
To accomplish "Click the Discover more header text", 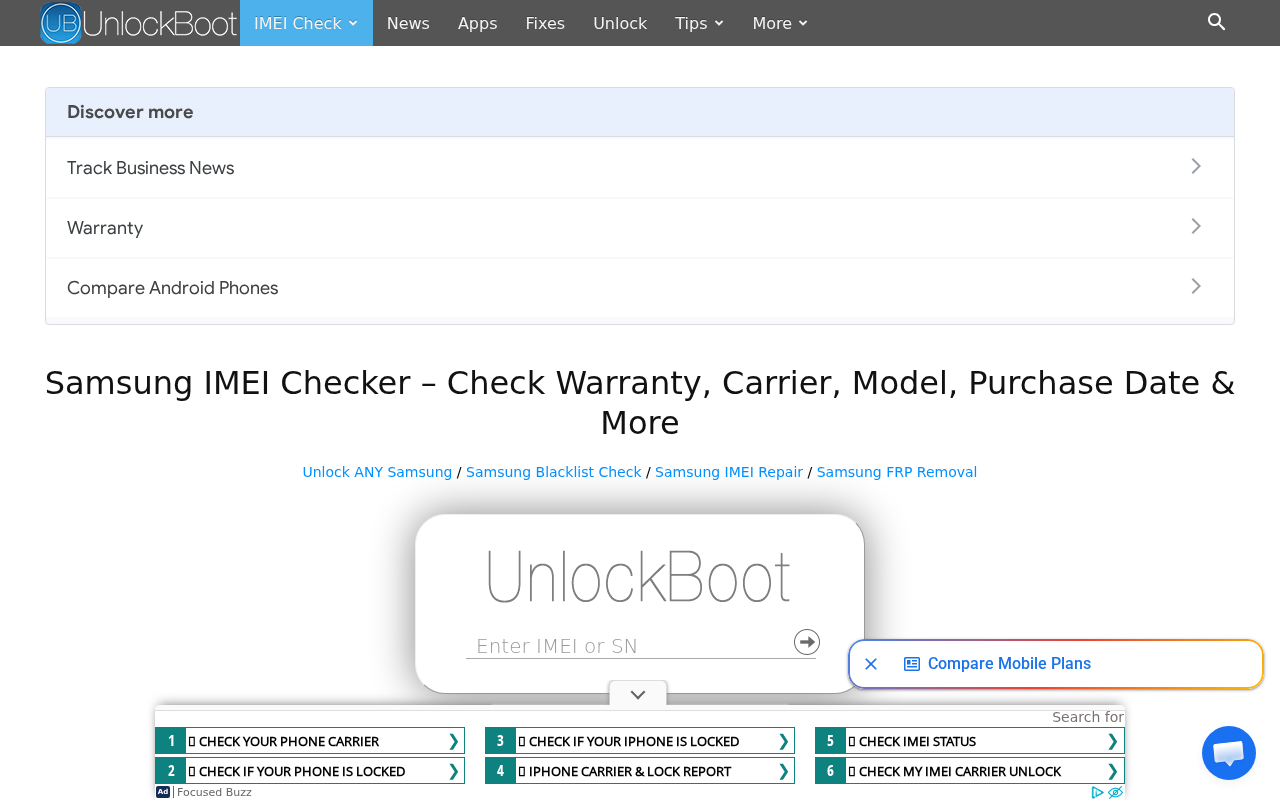I will 130,112.
